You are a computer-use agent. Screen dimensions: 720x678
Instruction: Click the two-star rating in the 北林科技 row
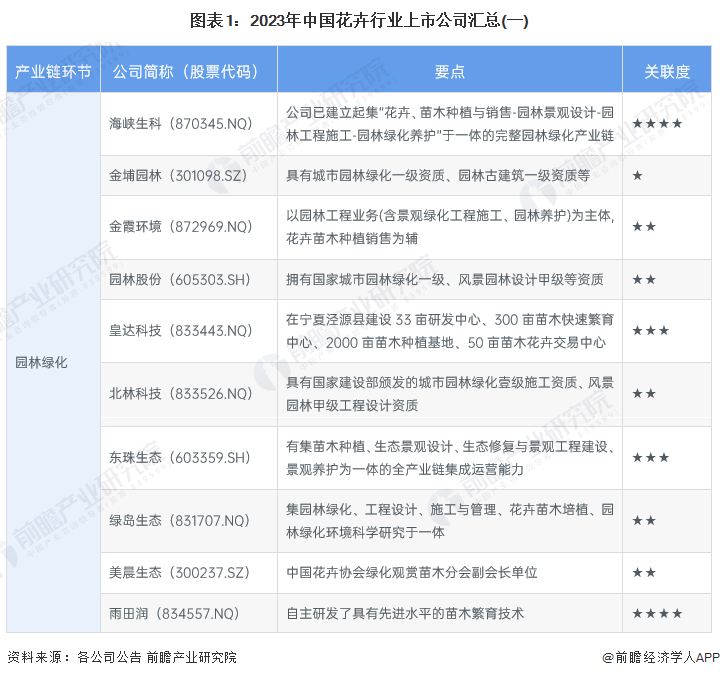coord(644,393)
